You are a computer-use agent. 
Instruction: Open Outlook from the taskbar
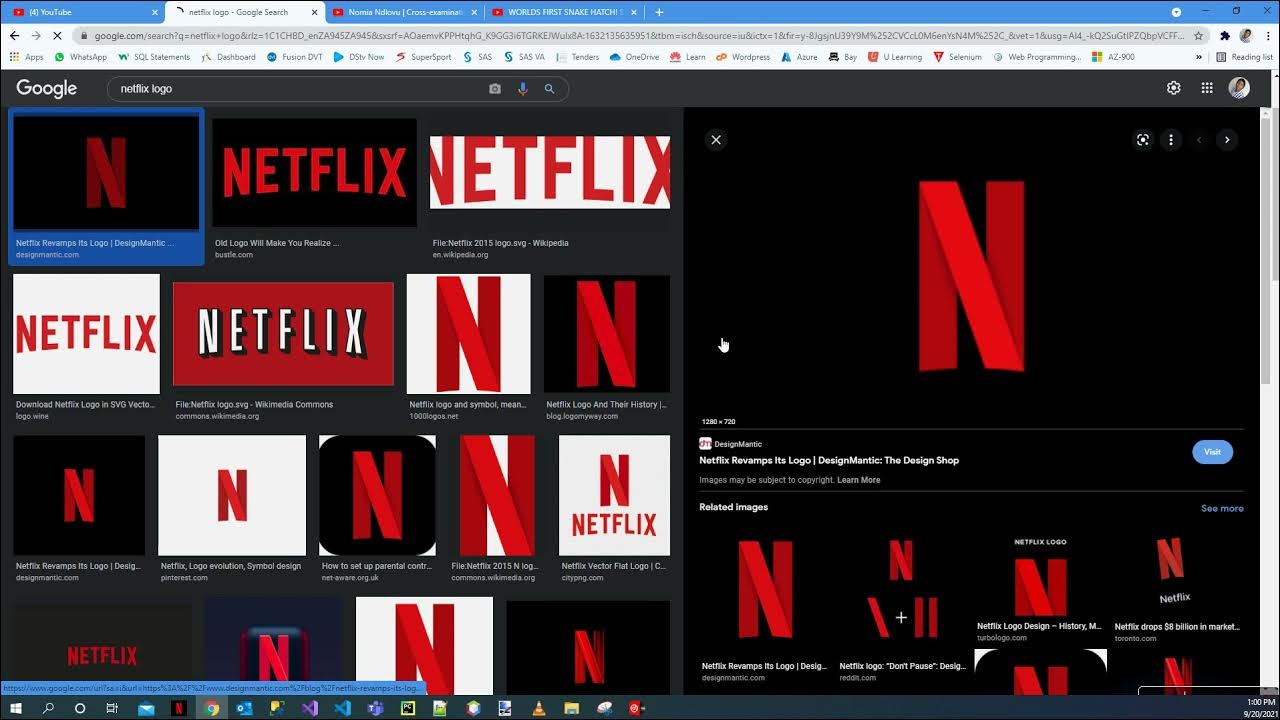[x=244, y=708]
